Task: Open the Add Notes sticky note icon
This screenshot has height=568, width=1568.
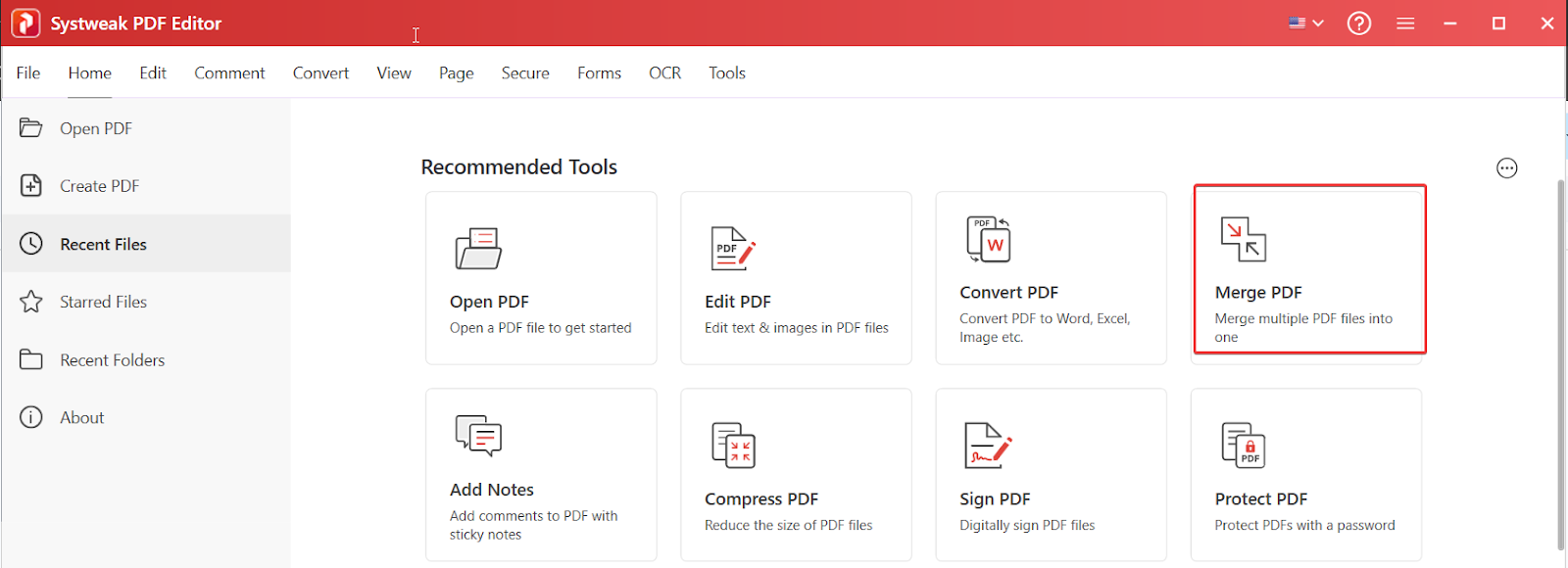Action: (x=478, y=436)
